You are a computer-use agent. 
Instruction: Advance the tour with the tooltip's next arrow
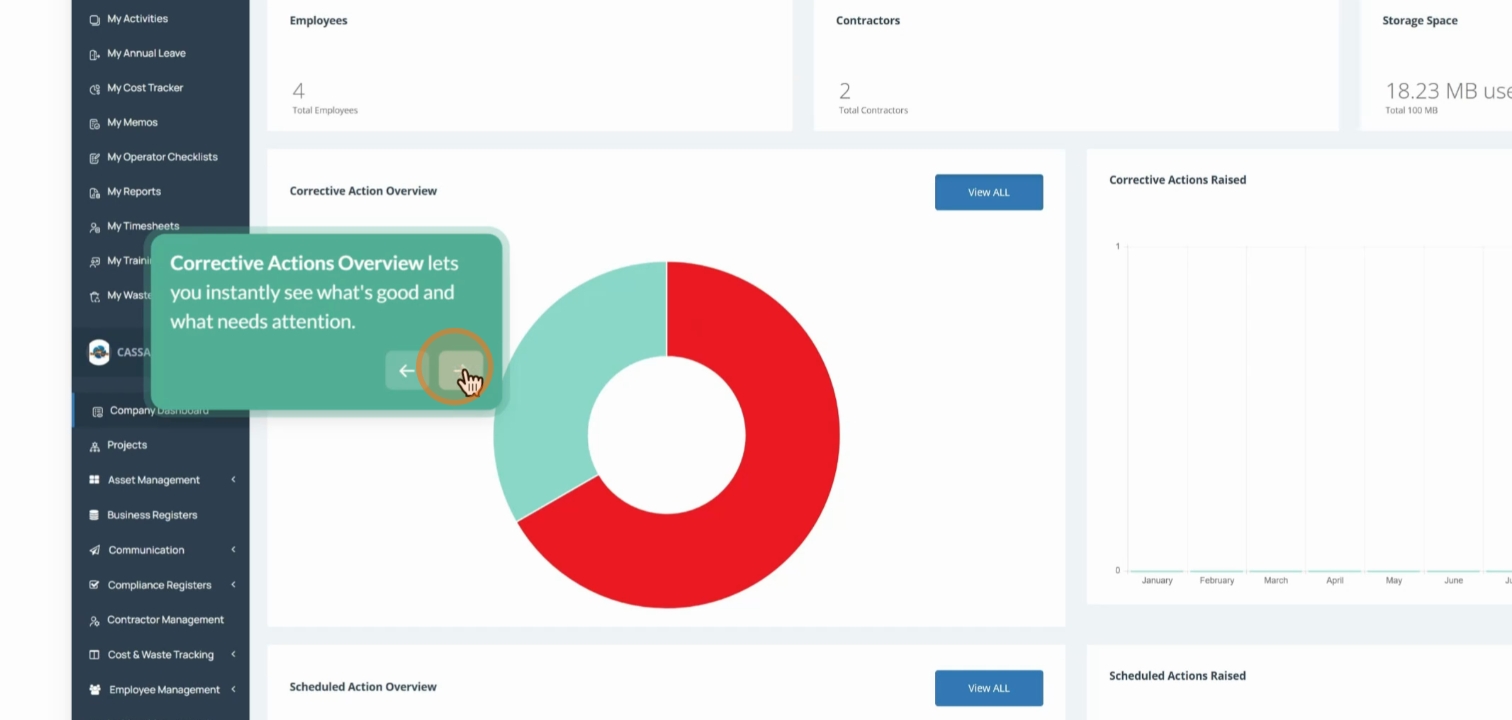coord(460,371)
